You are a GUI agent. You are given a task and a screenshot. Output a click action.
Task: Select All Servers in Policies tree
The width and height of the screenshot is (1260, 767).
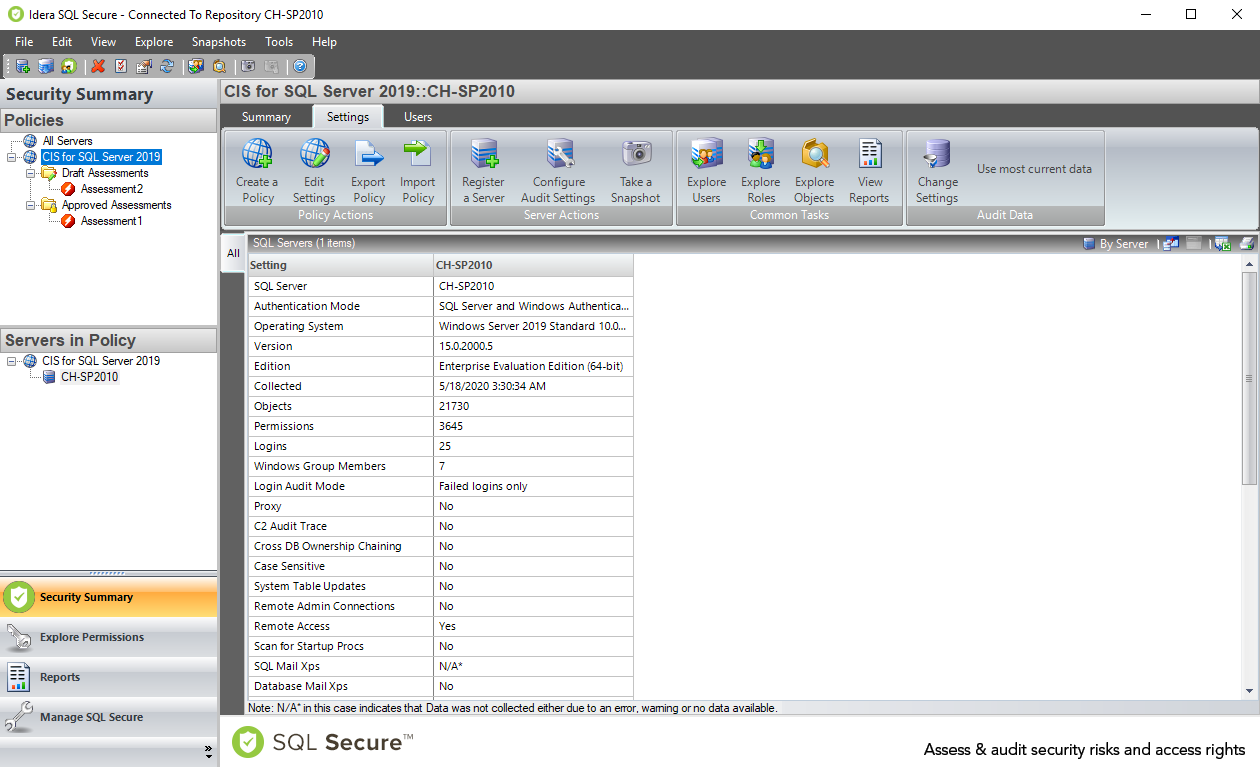pyautogui.click(x=67, y=141)
